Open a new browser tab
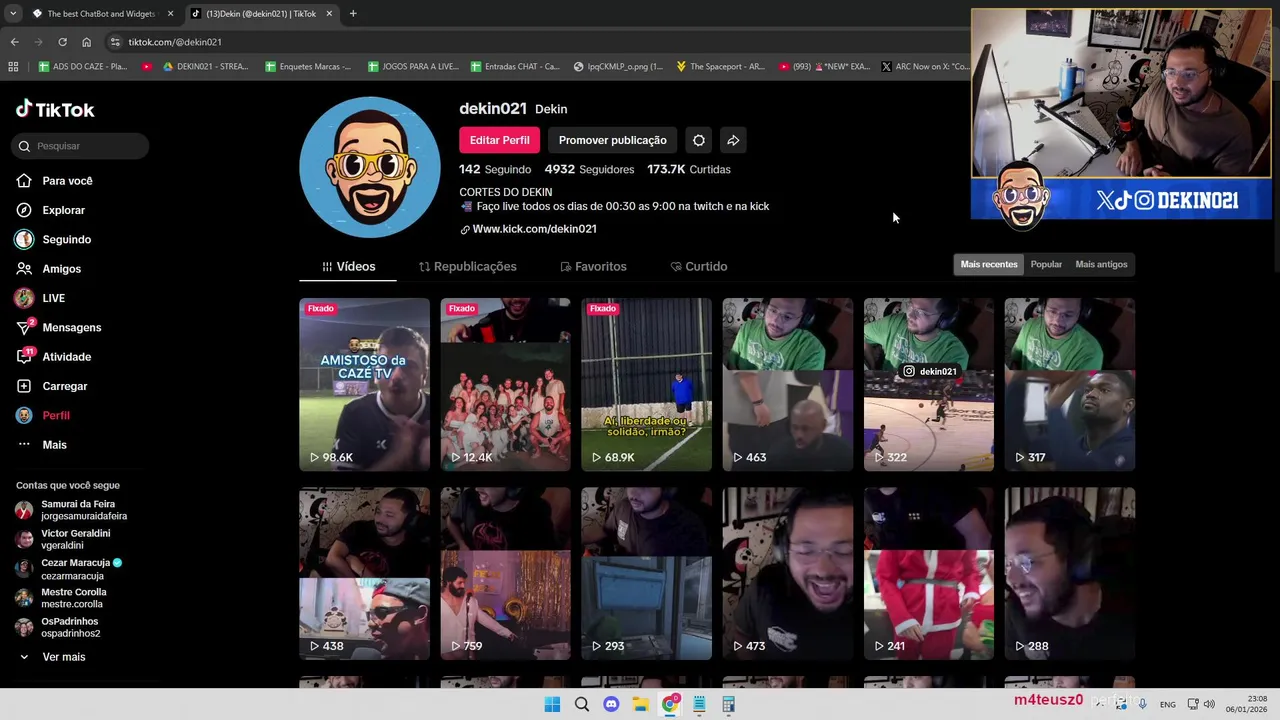 [353, 14]
